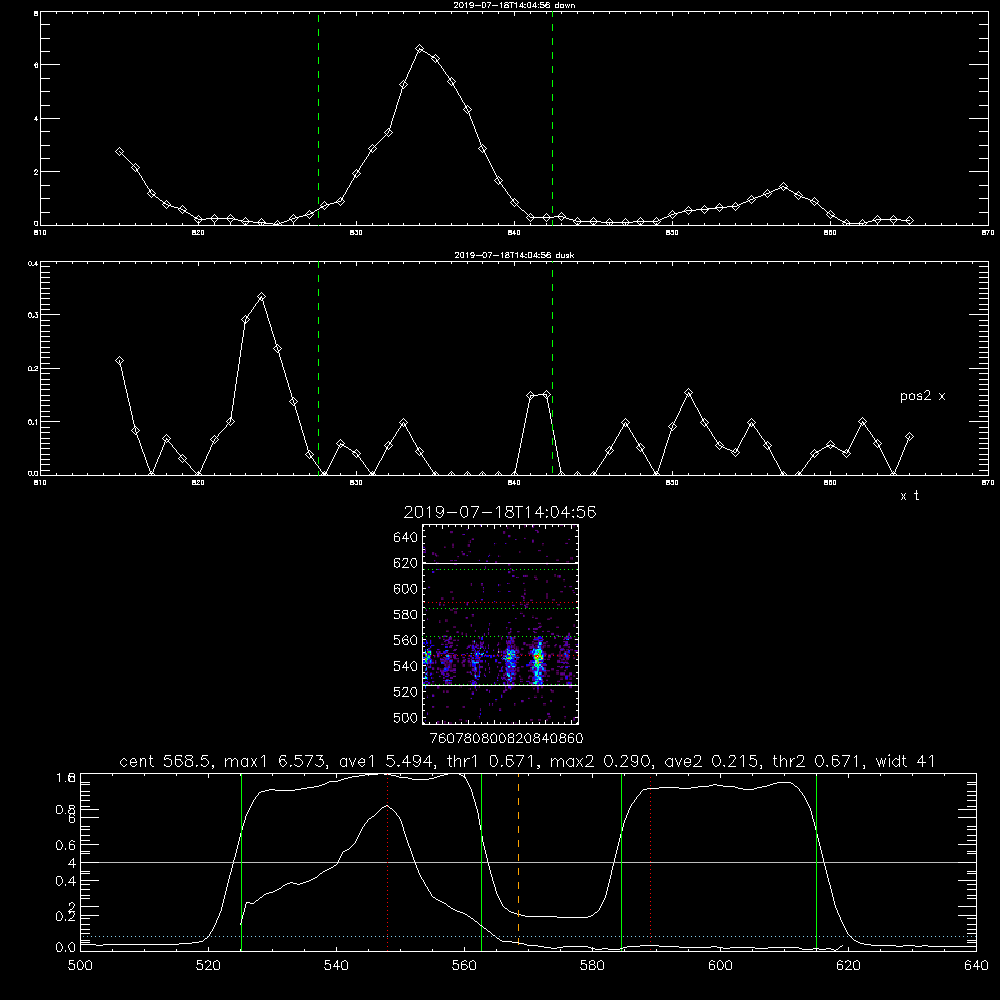Select the 'widt 41' value
The width and height of the screenshot is (1000, 1000).
(x=906, y=761)
